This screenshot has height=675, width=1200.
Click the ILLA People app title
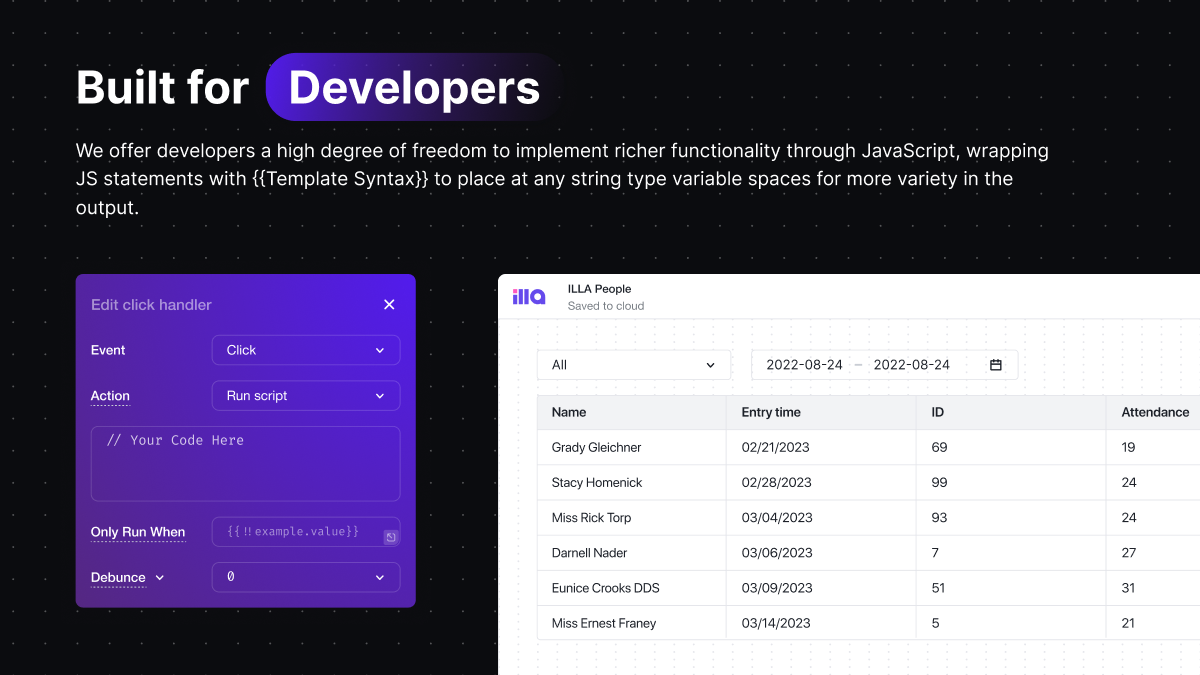click(599, 289)
